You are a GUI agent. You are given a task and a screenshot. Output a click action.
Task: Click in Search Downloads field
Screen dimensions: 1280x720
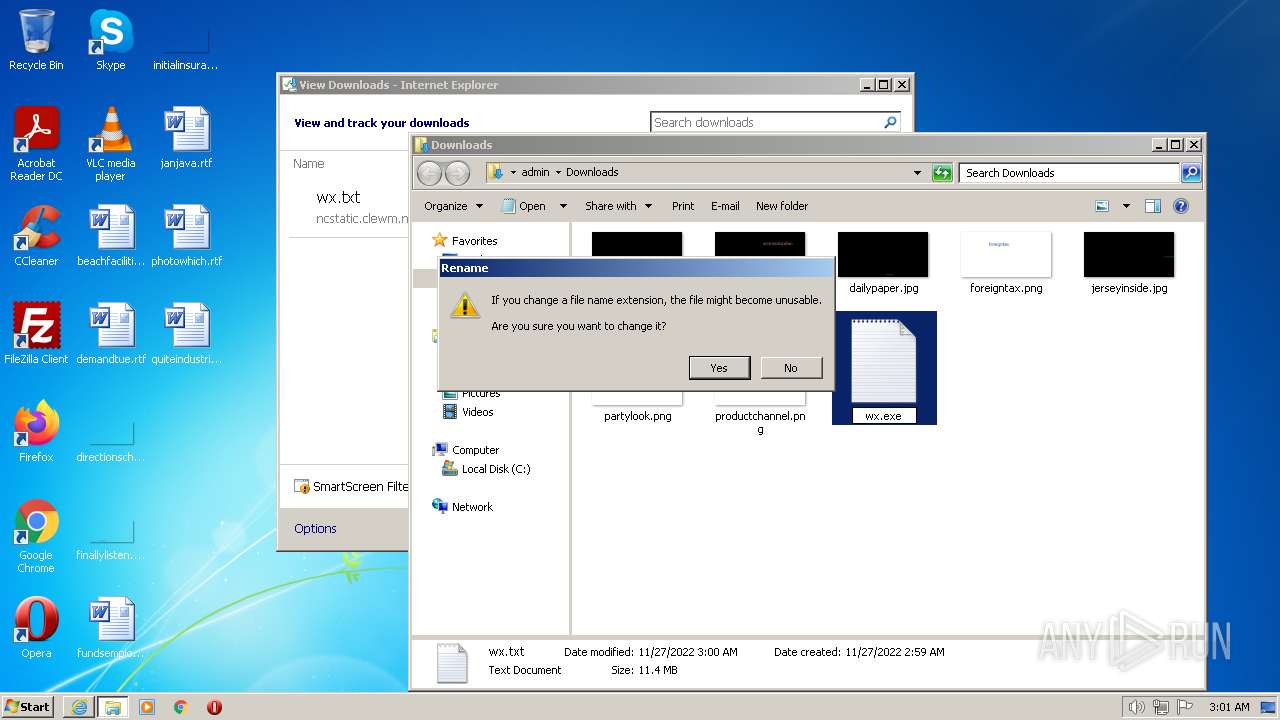[x=1069, y=173]
